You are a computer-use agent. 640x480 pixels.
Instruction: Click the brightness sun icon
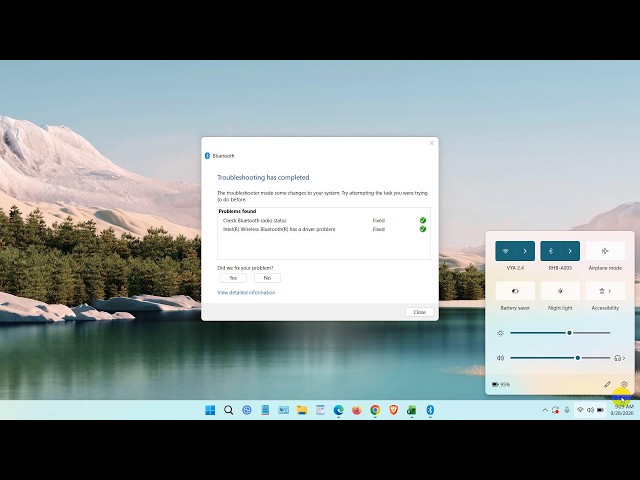tap(500, 333)
